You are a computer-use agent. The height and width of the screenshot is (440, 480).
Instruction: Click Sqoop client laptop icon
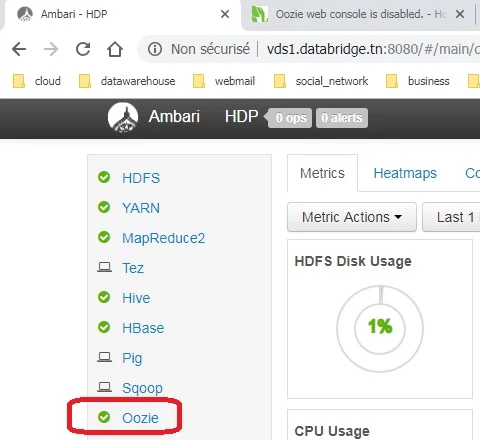point(104,387)
